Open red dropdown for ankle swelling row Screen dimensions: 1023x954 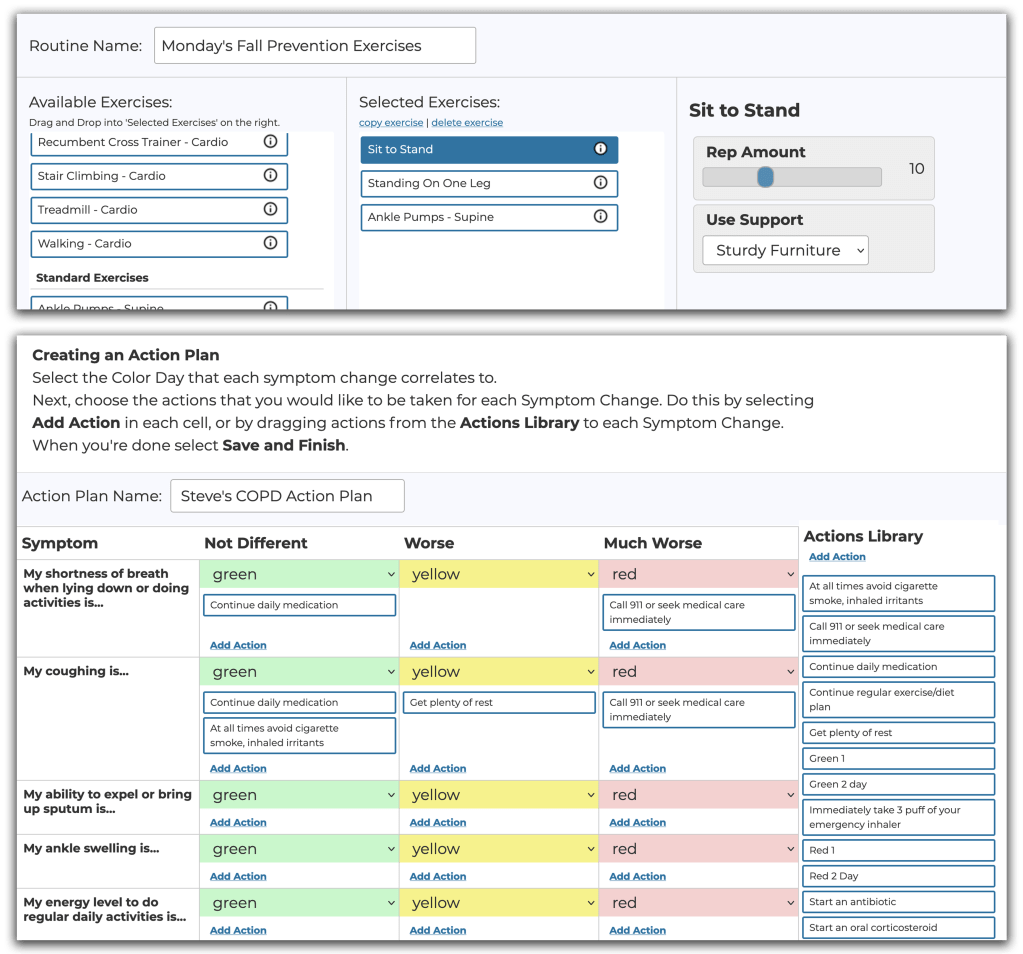click(698, 849)
